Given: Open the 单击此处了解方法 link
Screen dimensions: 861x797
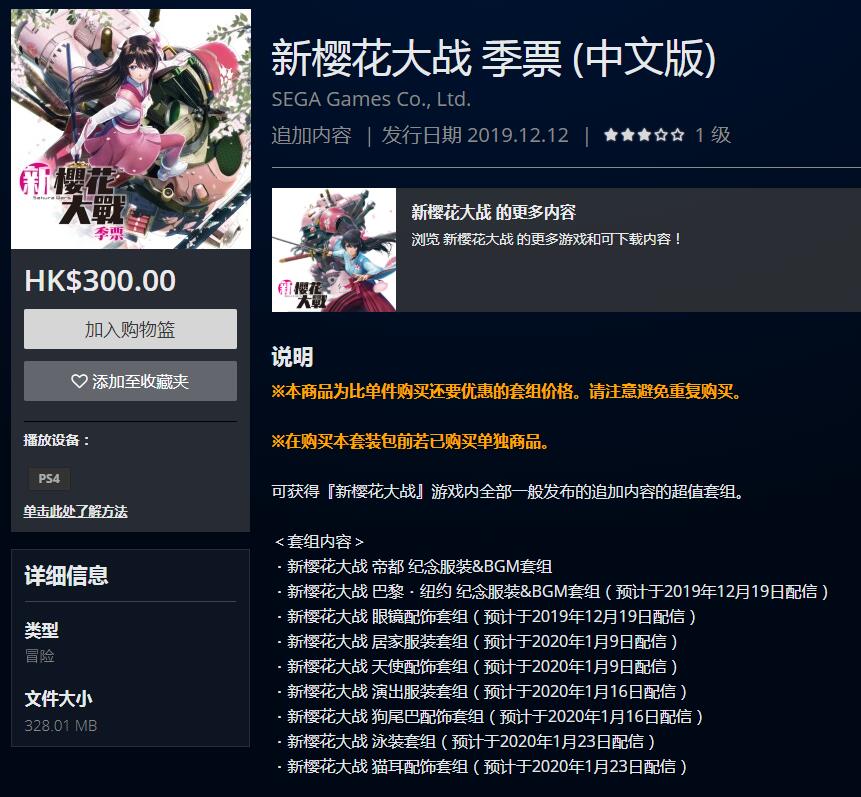Looking at the screenshot, I should (x=75, y=511).
